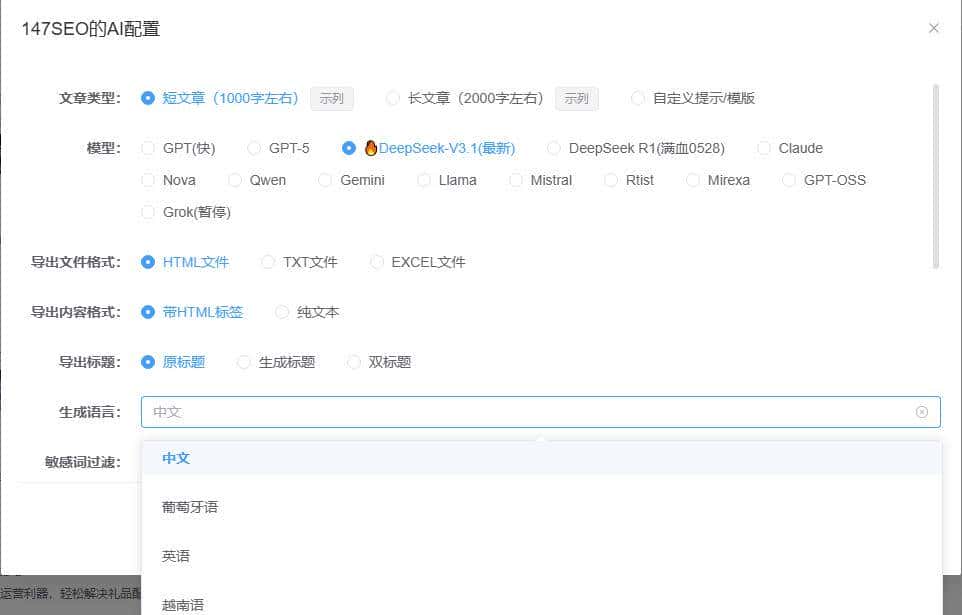This screenshot has height=615, width=962.
Task: Switch export format to TXT文件
Action: point(268,261)
